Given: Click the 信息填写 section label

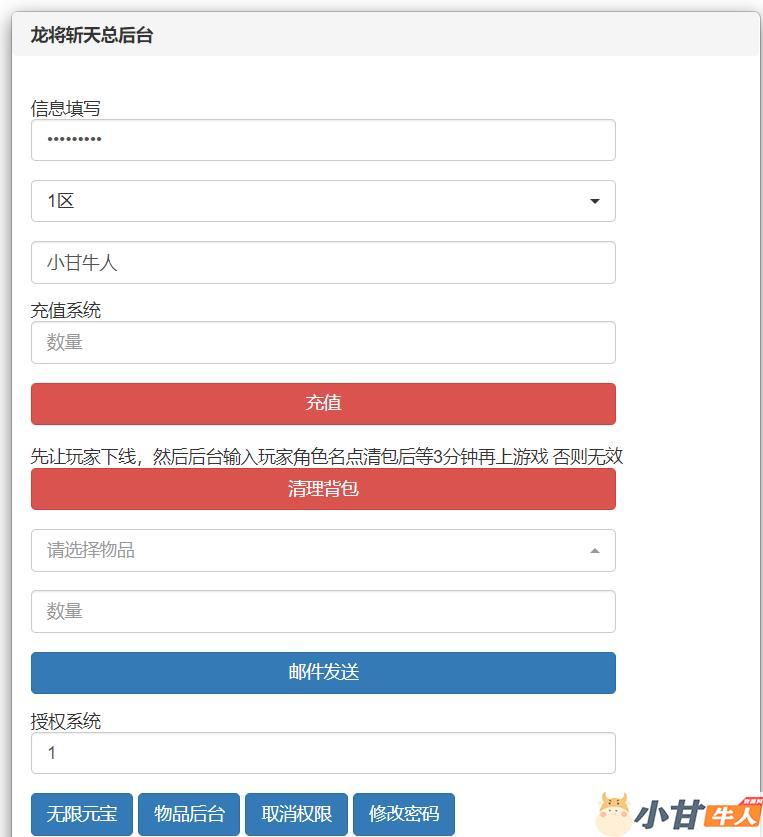Looking at the screenshot, I should 66,108.
